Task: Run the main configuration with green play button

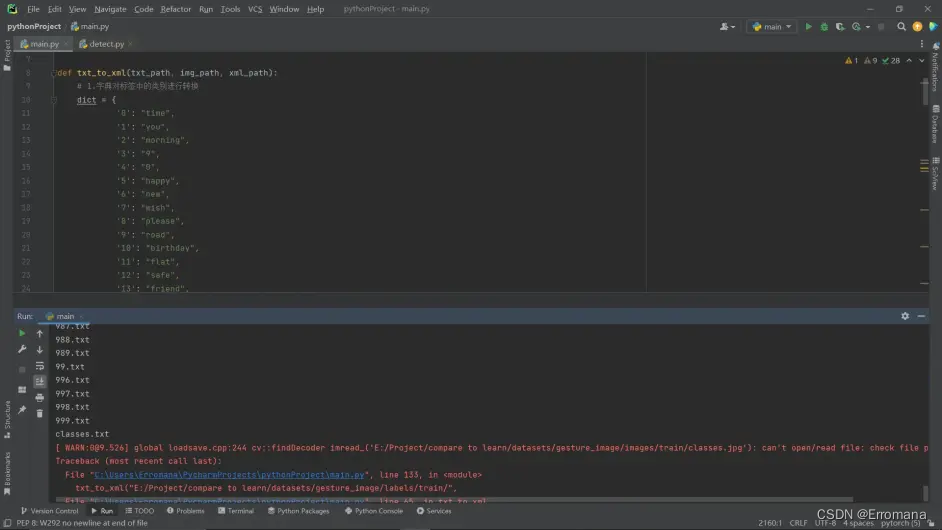Action: pyautogui.click(x=808, y=26)
